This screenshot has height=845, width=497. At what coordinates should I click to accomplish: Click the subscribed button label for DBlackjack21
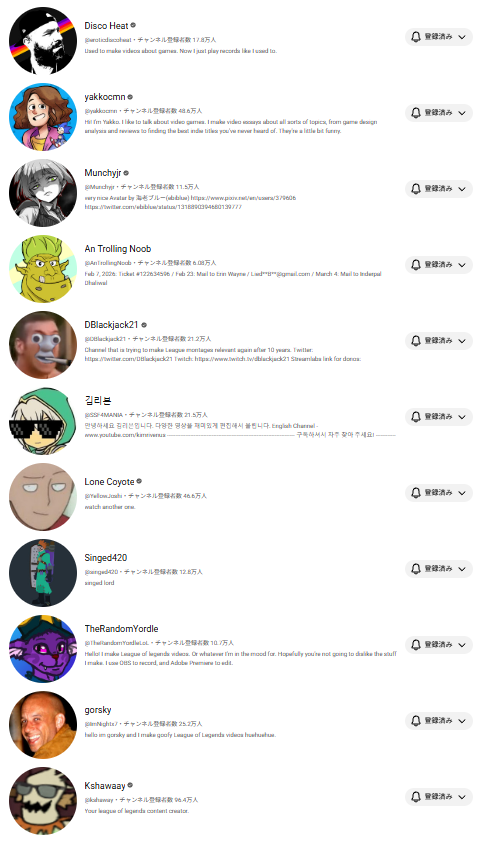(438, 341)
